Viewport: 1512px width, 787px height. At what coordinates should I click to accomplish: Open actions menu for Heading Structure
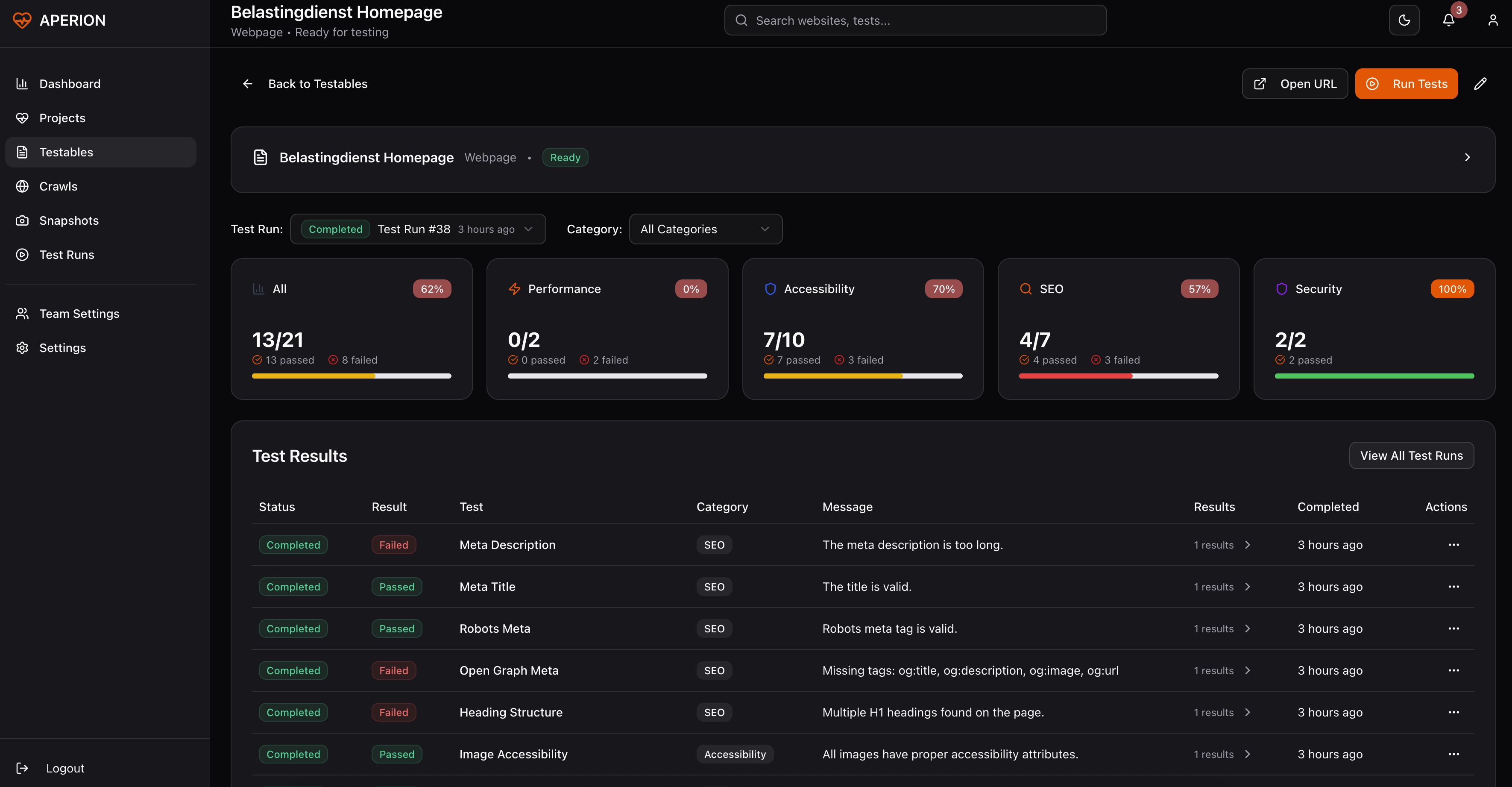coord(1453,712)
